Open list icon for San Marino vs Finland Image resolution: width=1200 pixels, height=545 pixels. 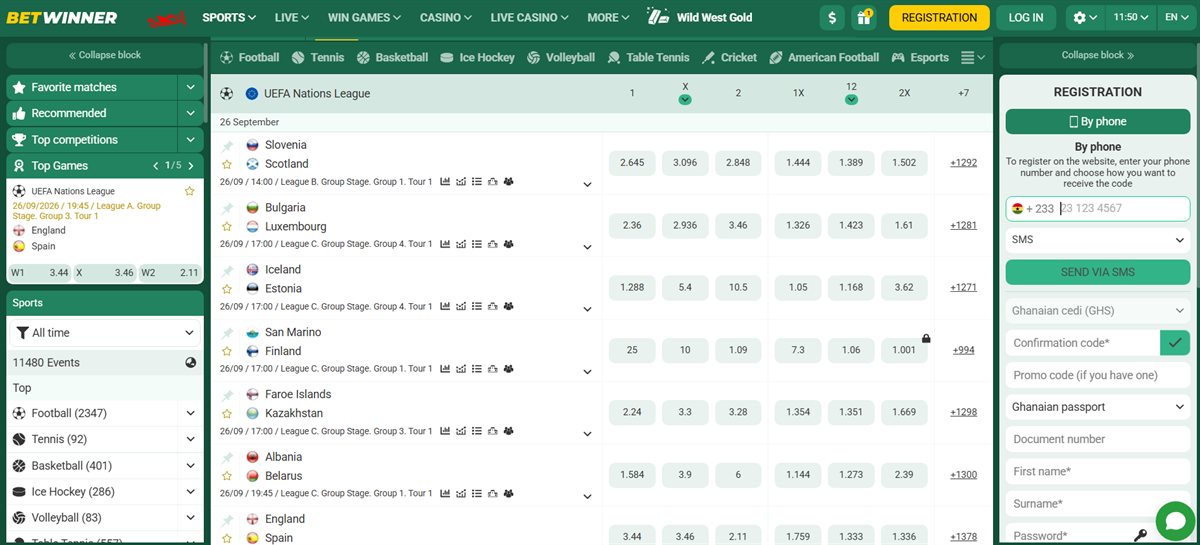[476, 369]
